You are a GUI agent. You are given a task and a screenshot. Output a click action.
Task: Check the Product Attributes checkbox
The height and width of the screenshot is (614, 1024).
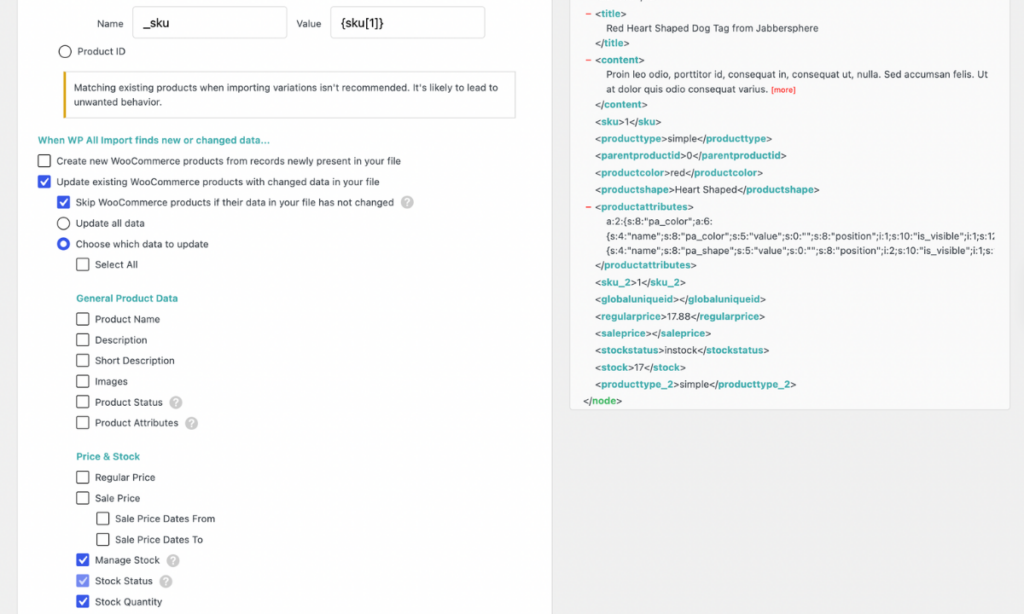pyautogui.click(x=82, y=423)
